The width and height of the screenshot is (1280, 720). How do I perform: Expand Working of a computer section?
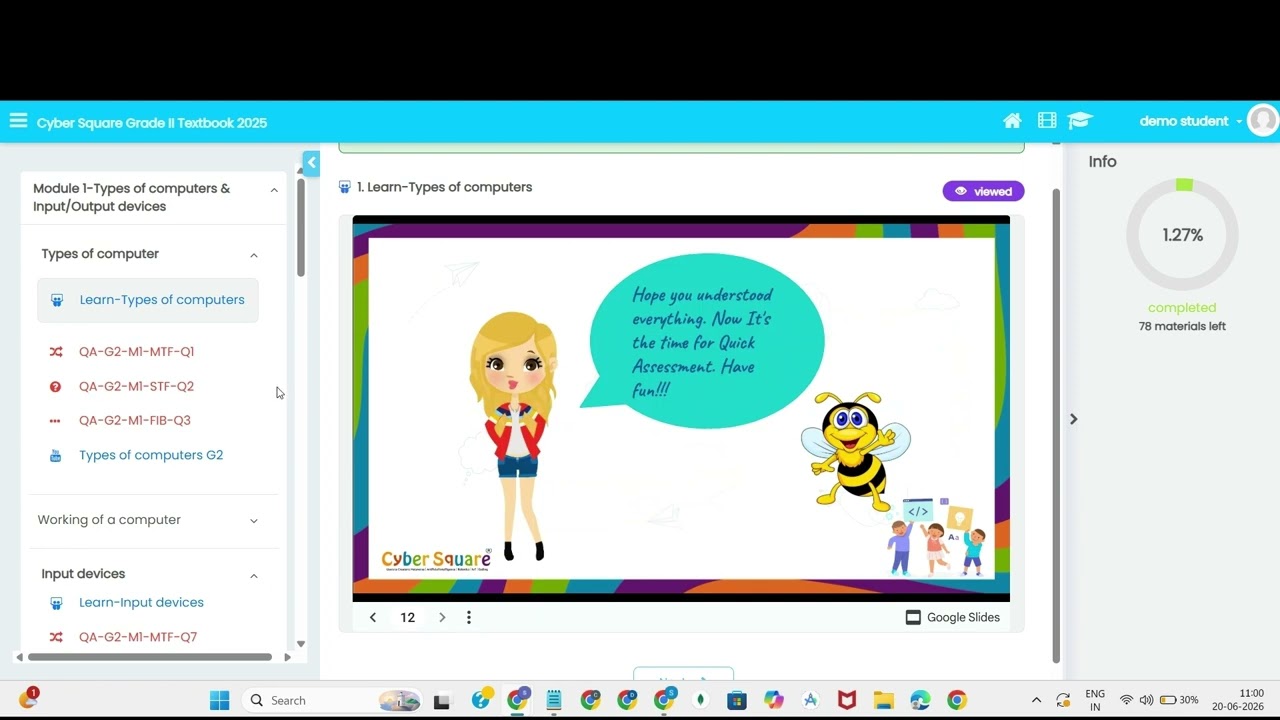(x=254, y=521)
